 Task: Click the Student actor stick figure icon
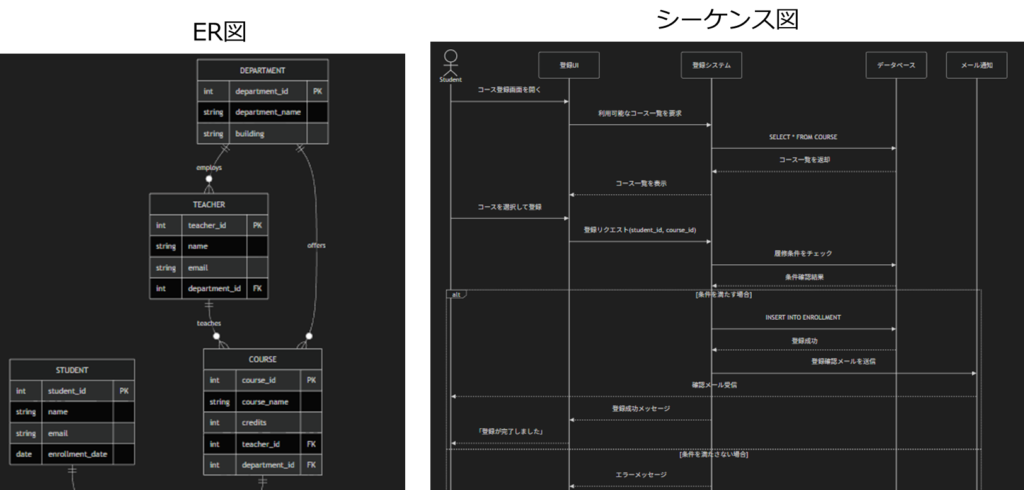click(450, 61)
